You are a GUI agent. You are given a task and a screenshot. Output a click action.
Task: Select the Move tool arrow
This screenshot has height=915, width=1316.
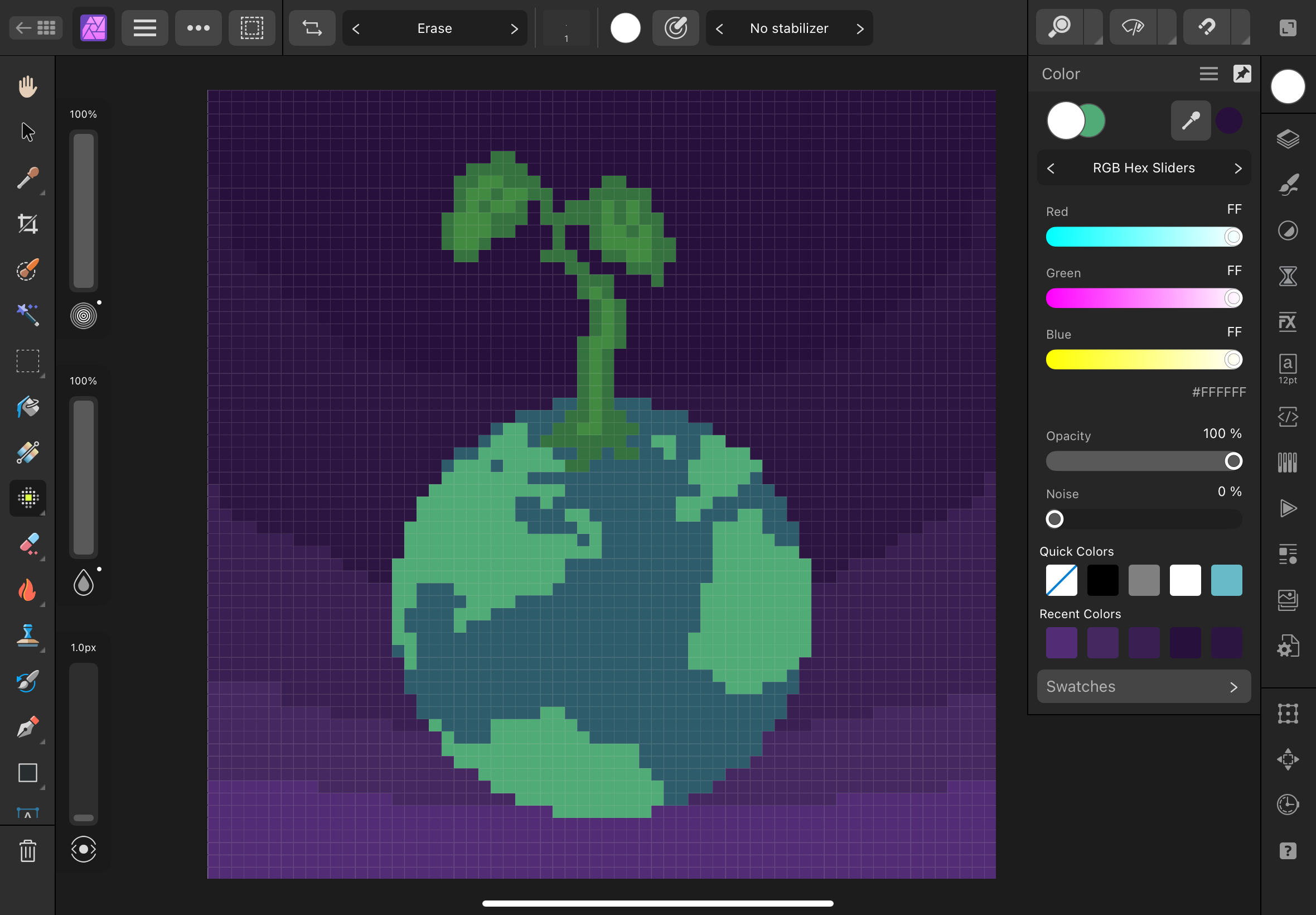coord(27,132)
